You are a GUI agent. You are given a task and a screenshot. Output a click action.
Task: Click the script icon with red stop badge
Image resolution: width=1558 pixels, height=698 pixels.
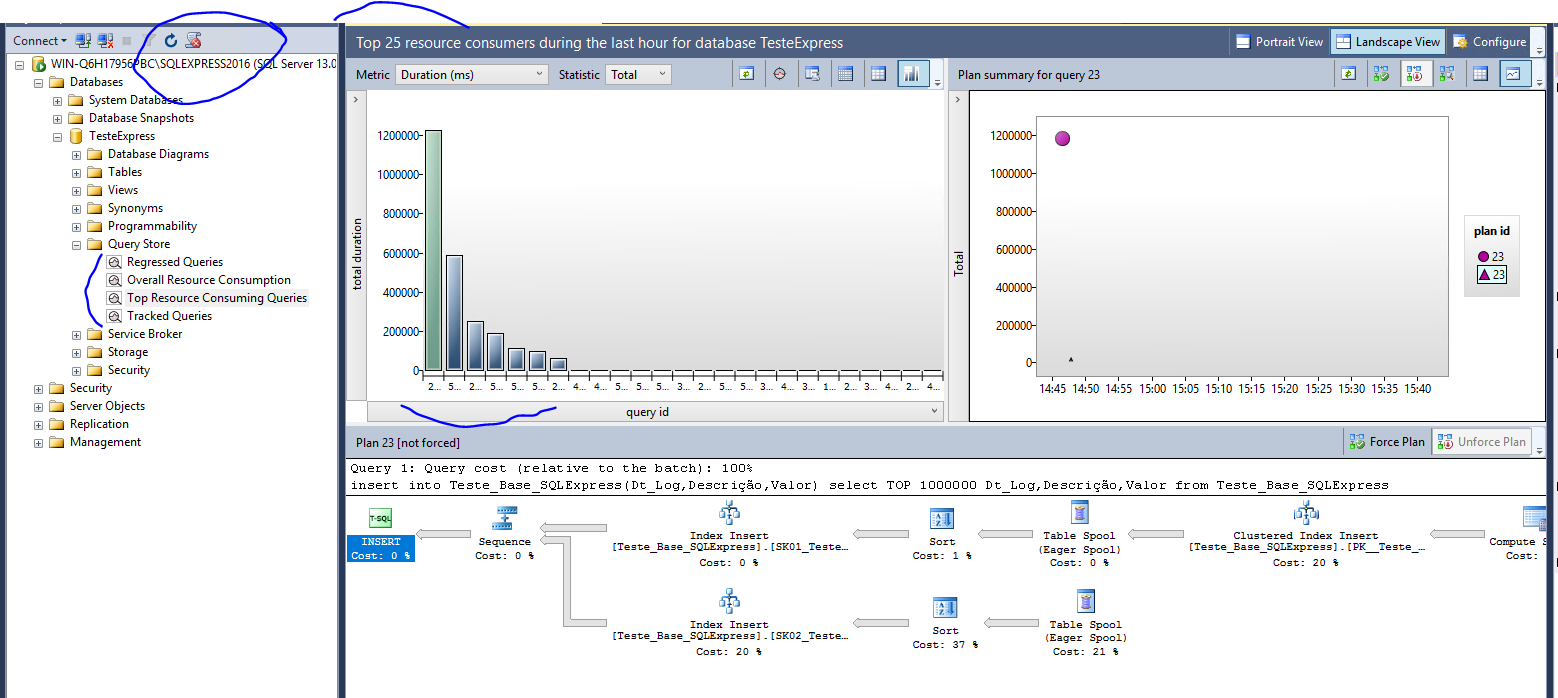tap(194, 41)
